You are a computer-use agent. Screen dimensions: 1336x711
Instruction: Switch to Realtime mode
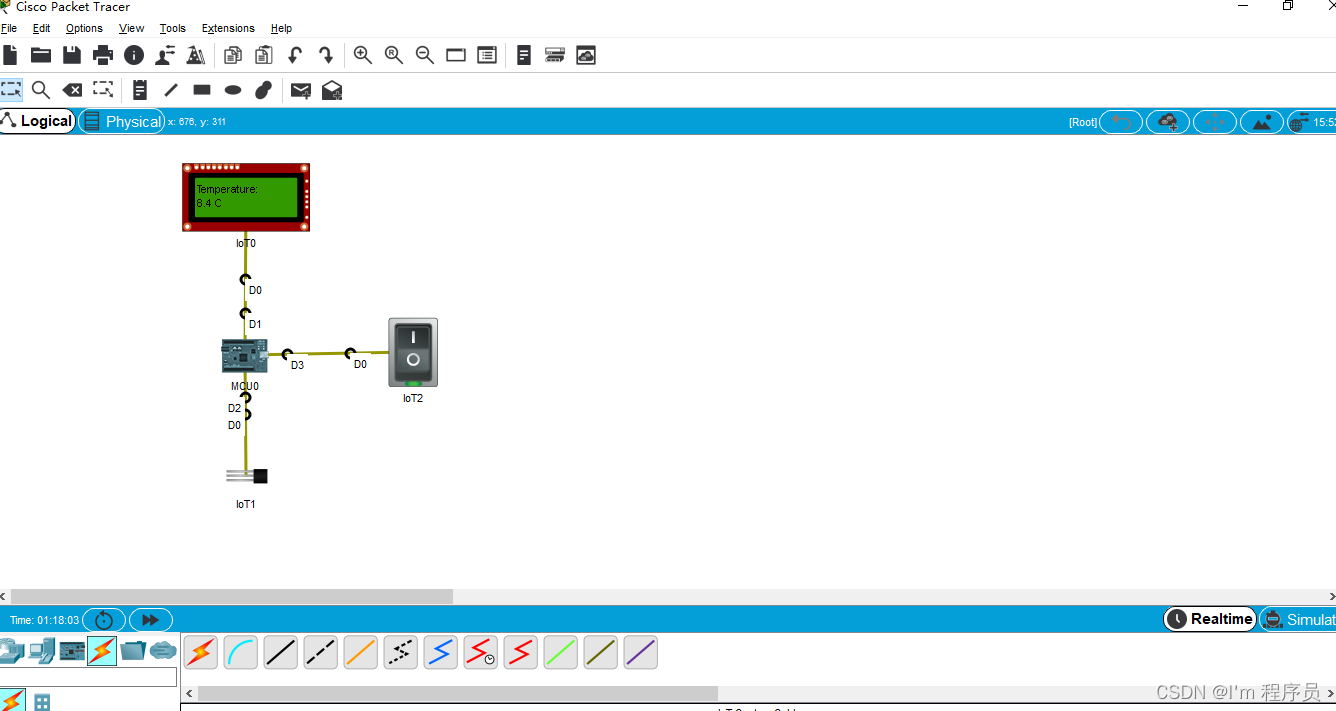click(x=1210, y=619)
